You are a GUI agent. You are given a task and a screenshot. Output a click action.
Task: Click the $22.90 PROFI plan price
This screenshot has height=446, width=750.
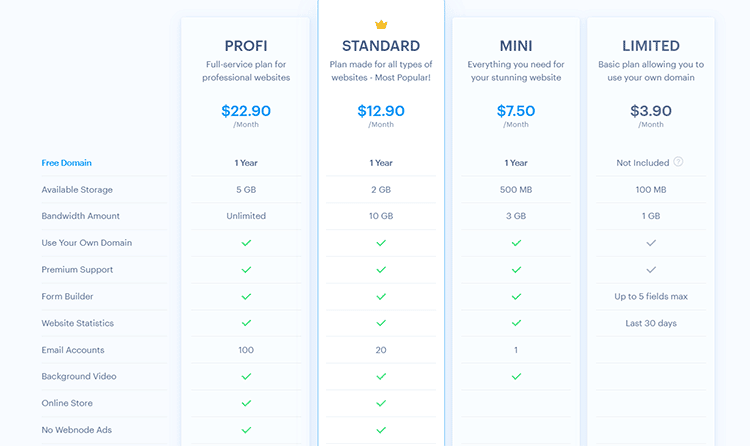click(x=246, y=111)
